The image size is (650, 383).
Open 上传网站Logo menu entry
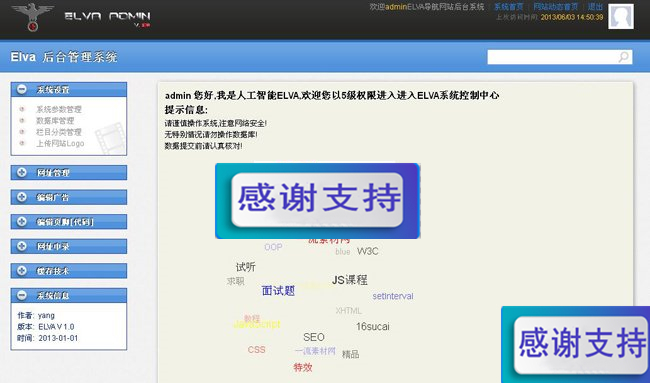coord(60,143)
